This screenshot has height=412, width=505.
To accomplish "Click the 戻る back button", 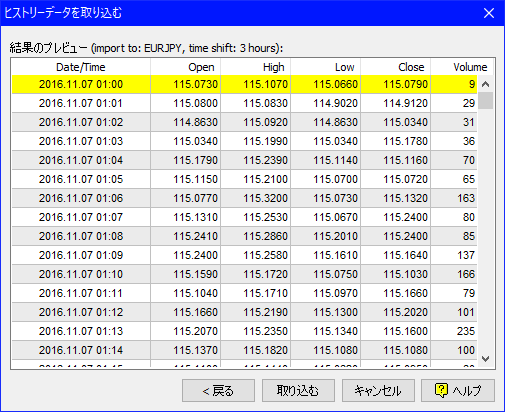I will [218, 390].
